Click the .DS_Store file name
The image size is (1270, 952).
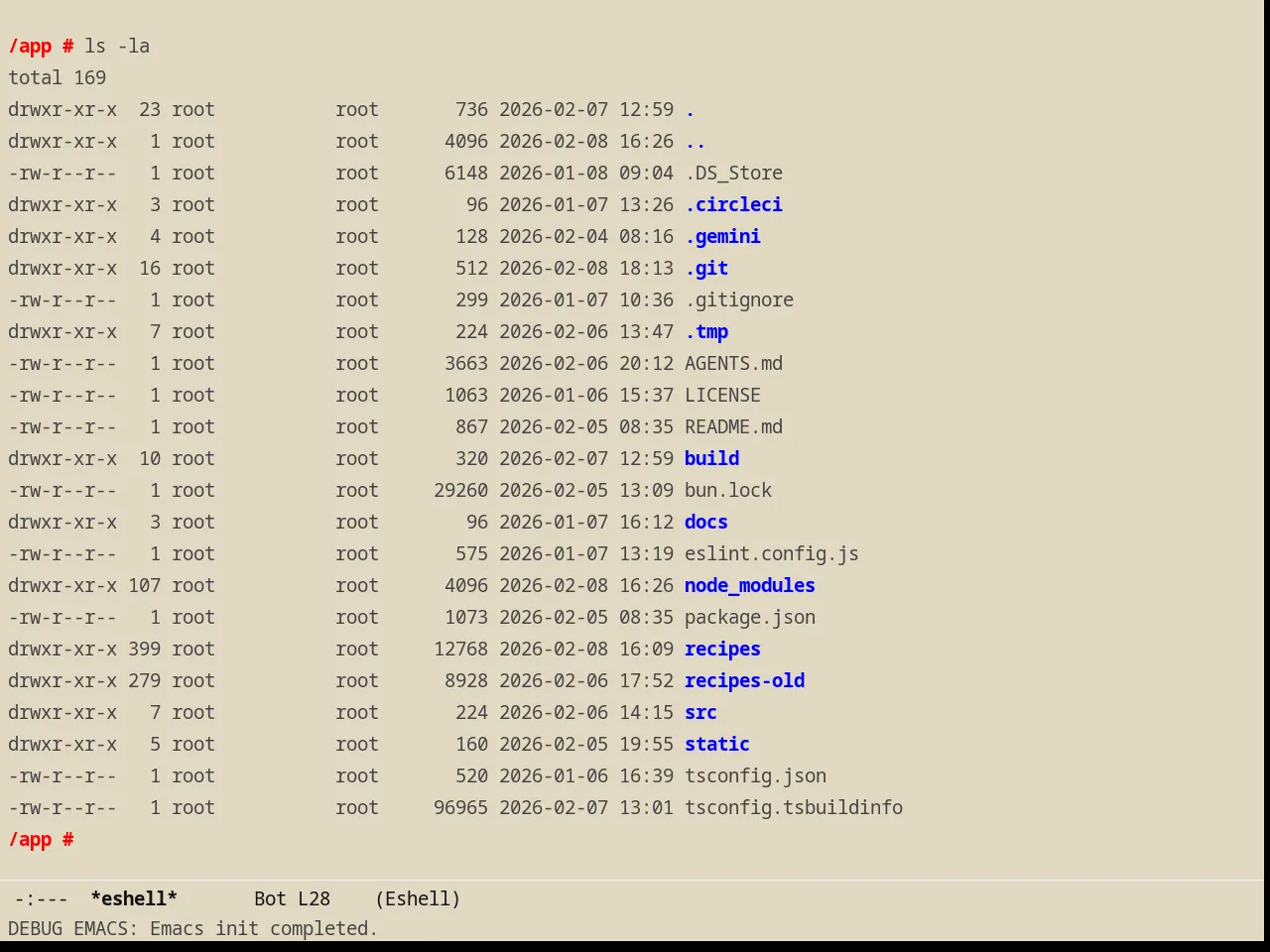click(733, 173)
